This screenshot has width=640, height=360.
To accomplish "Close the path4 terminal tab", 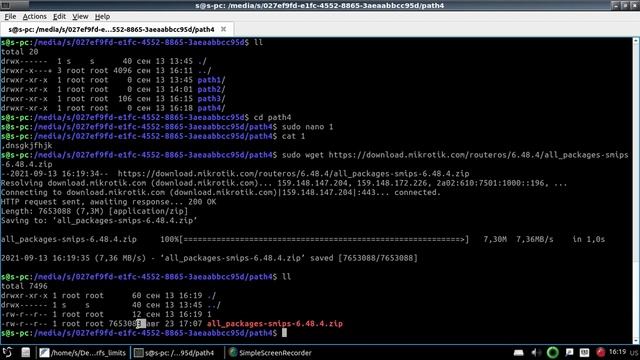I will pos(223,29).
